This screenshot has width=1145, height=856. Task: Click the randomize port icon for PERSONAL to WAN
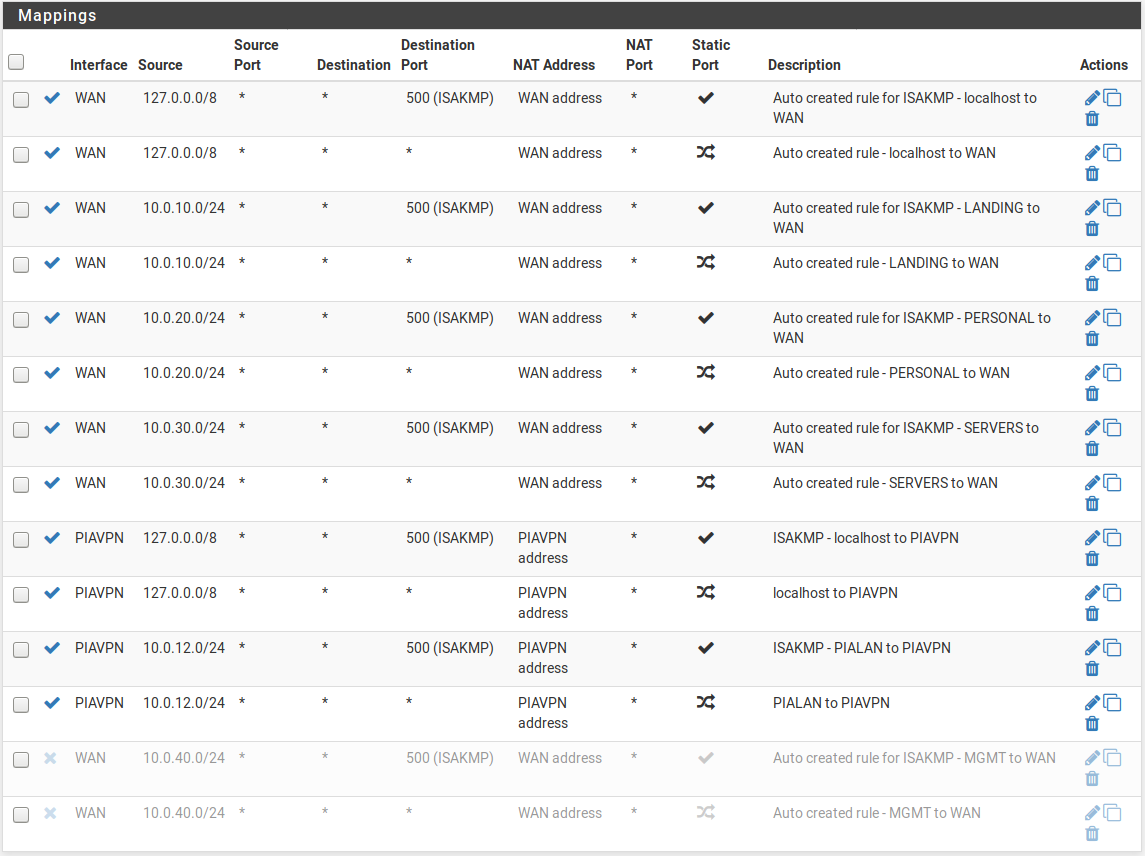(x=705, y=373)
